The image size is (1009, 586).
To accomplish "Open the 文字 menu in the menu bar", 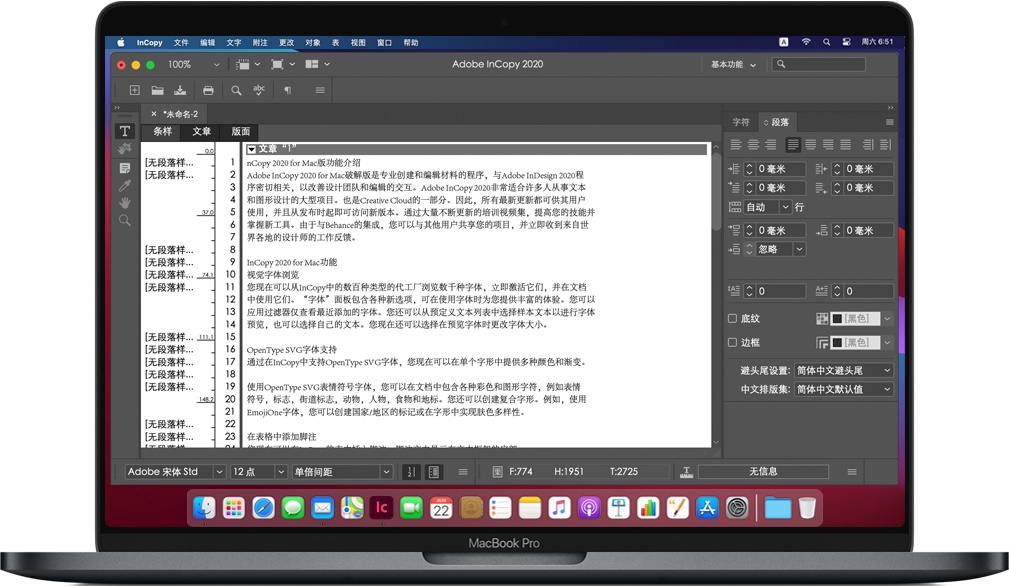I will click(x=232, y=42).
